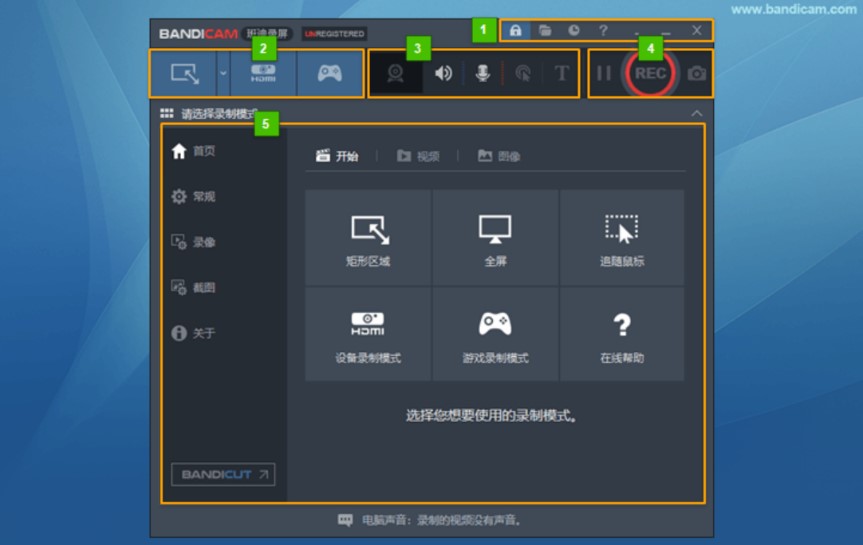The width and height of the screenshot is (863, 545).
Task: Open help question mark in title bar
Action: pos(603,30)
